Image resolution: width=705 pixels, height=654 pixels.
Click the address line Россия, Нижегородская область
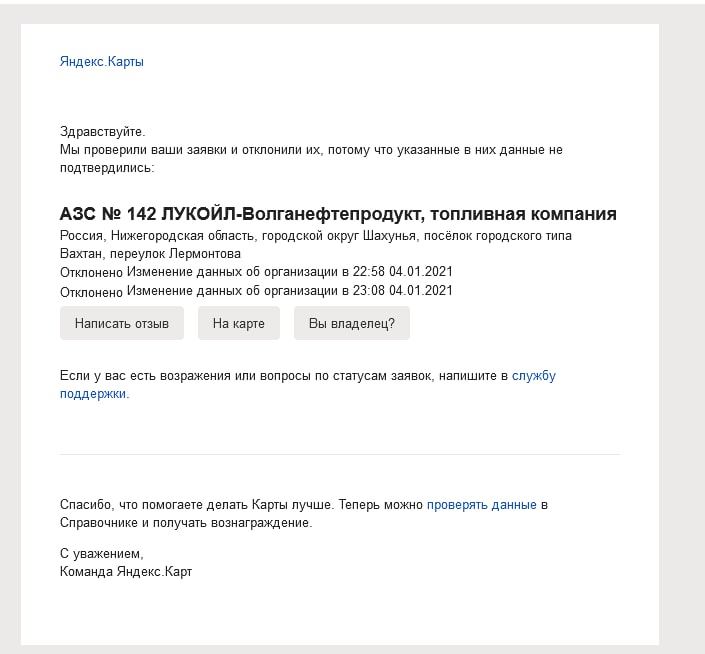156,236
